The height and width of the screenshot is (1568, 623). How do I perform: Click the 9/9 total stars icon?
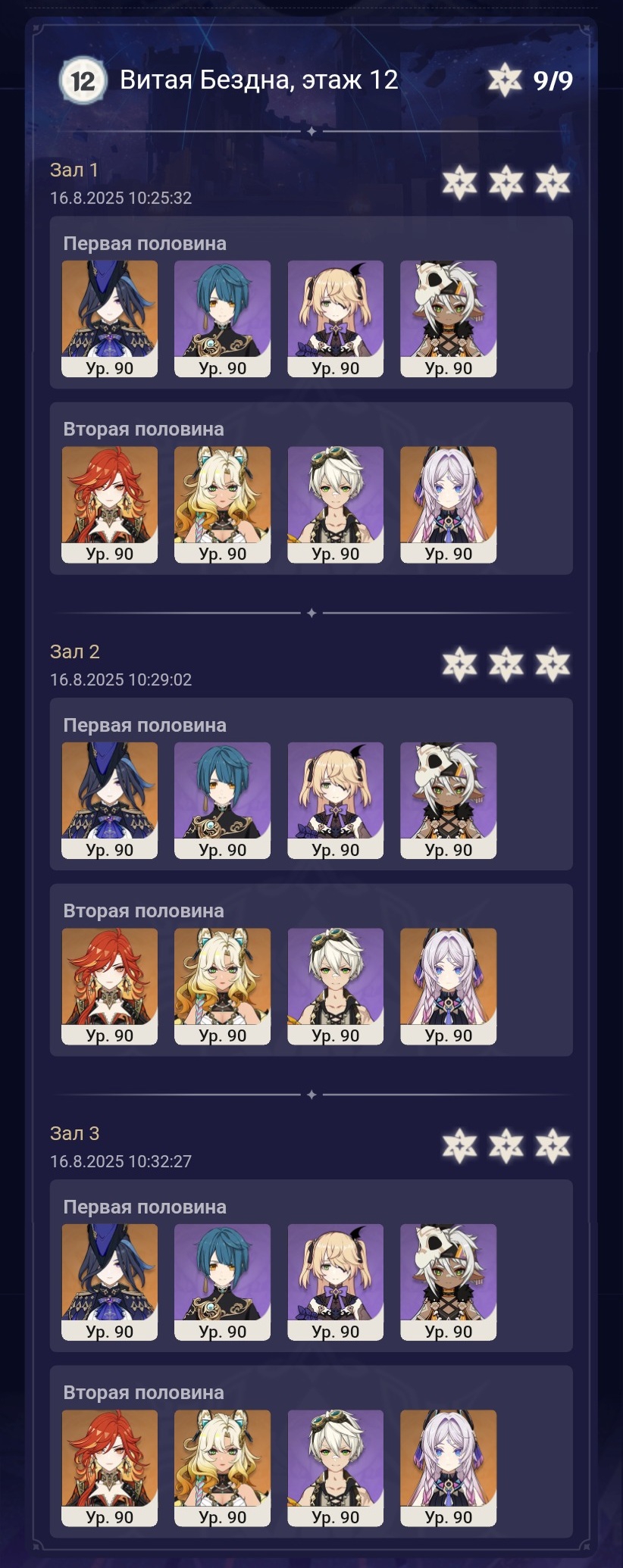coord(505,80)
